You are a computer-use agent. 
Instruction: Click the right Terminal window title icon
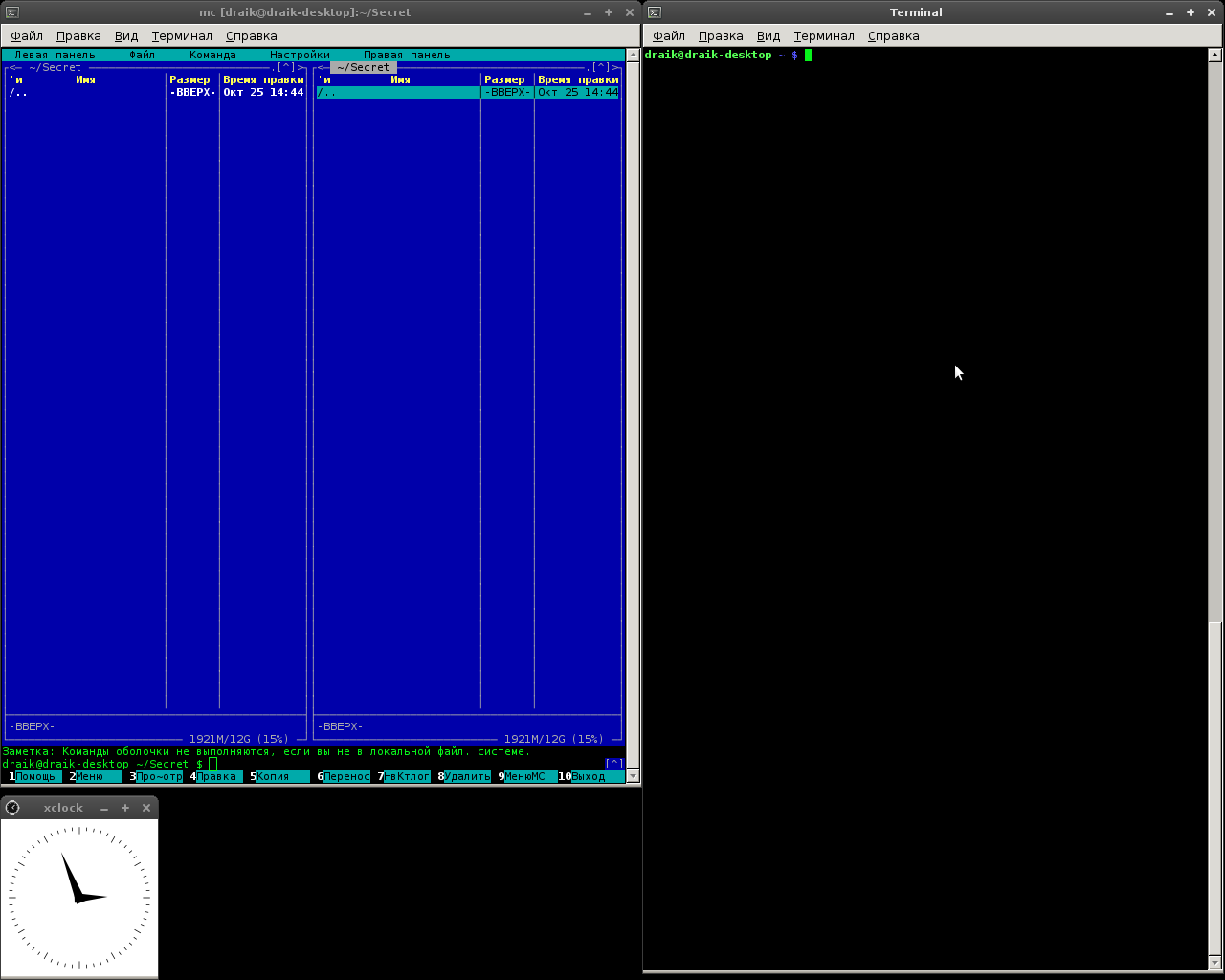pyautogui.click(x=655, y=12)
